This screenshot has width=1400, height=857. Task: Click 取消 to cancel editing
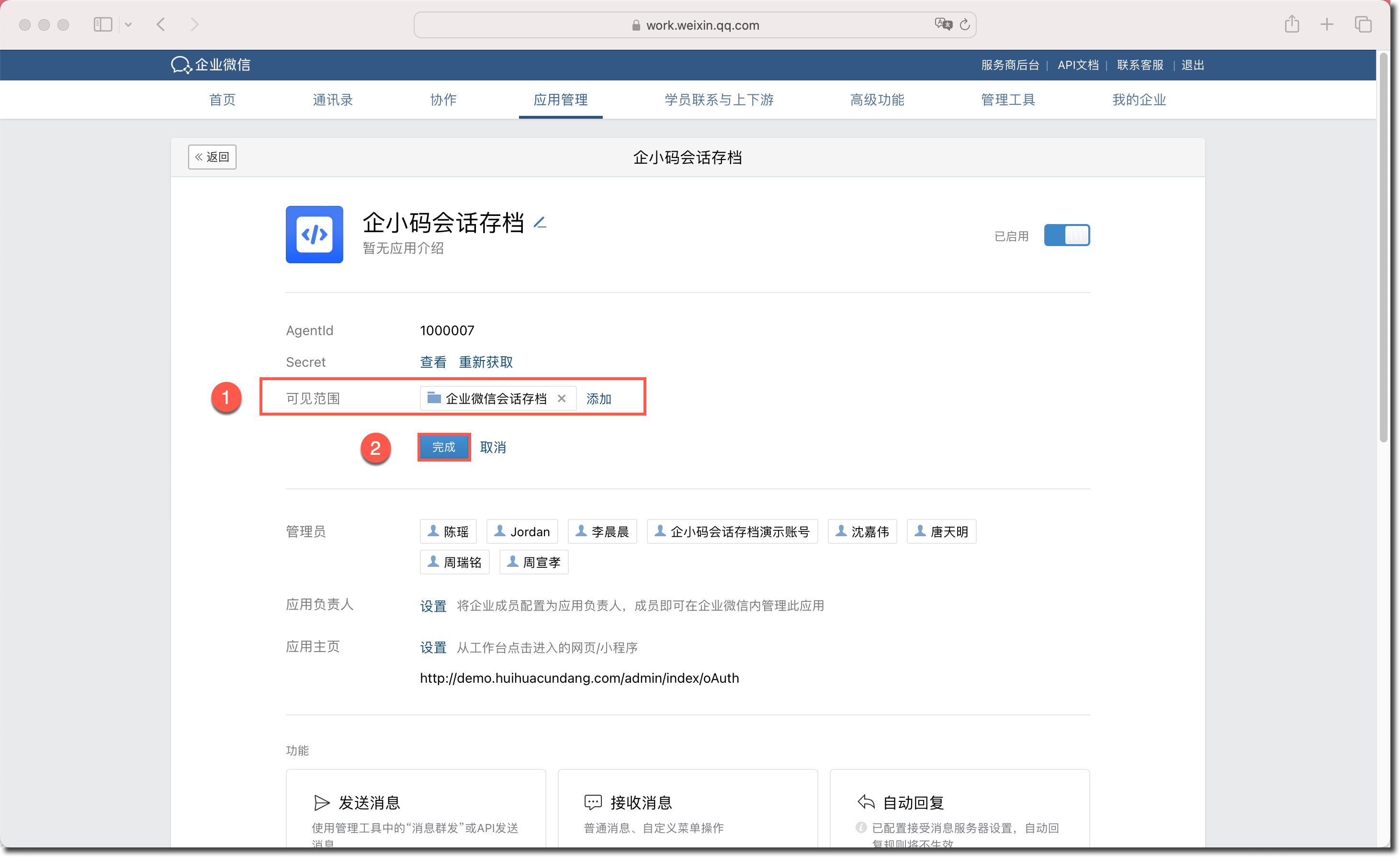[493, 447]
